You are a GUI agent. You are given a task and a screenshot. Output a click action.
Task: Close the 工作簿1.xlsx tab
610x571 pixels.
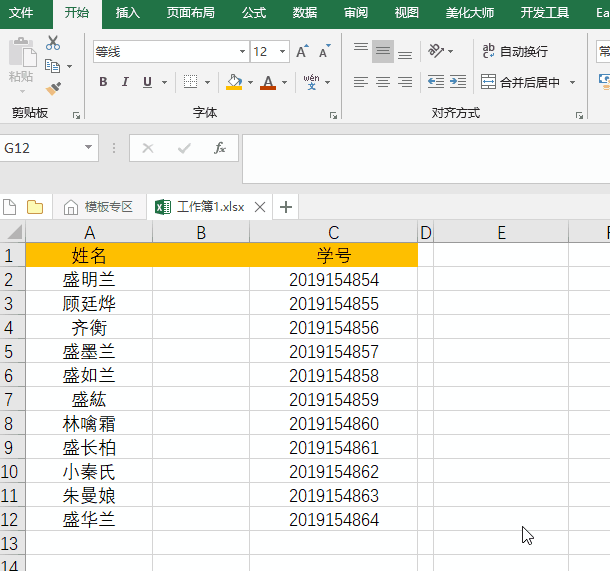point(260,207)
